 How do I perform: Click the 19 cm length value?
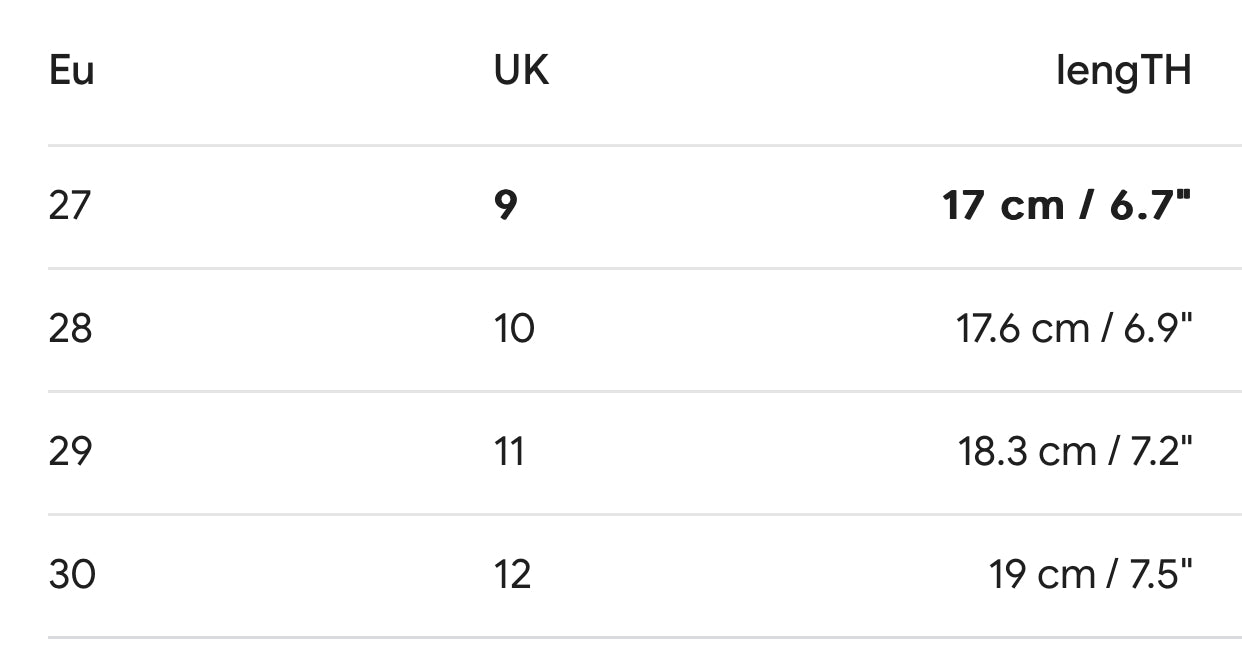tap(1041, 575)
